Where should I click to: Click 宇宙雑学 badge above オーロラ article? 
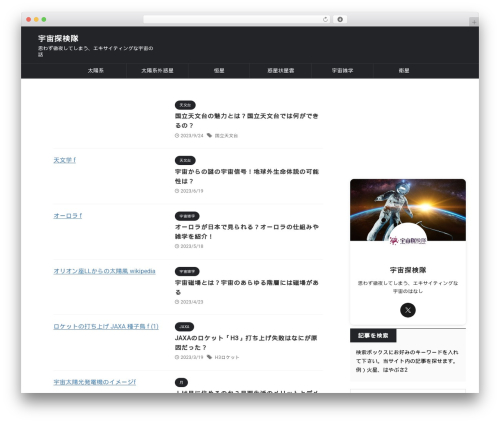(x=187, y=216)
